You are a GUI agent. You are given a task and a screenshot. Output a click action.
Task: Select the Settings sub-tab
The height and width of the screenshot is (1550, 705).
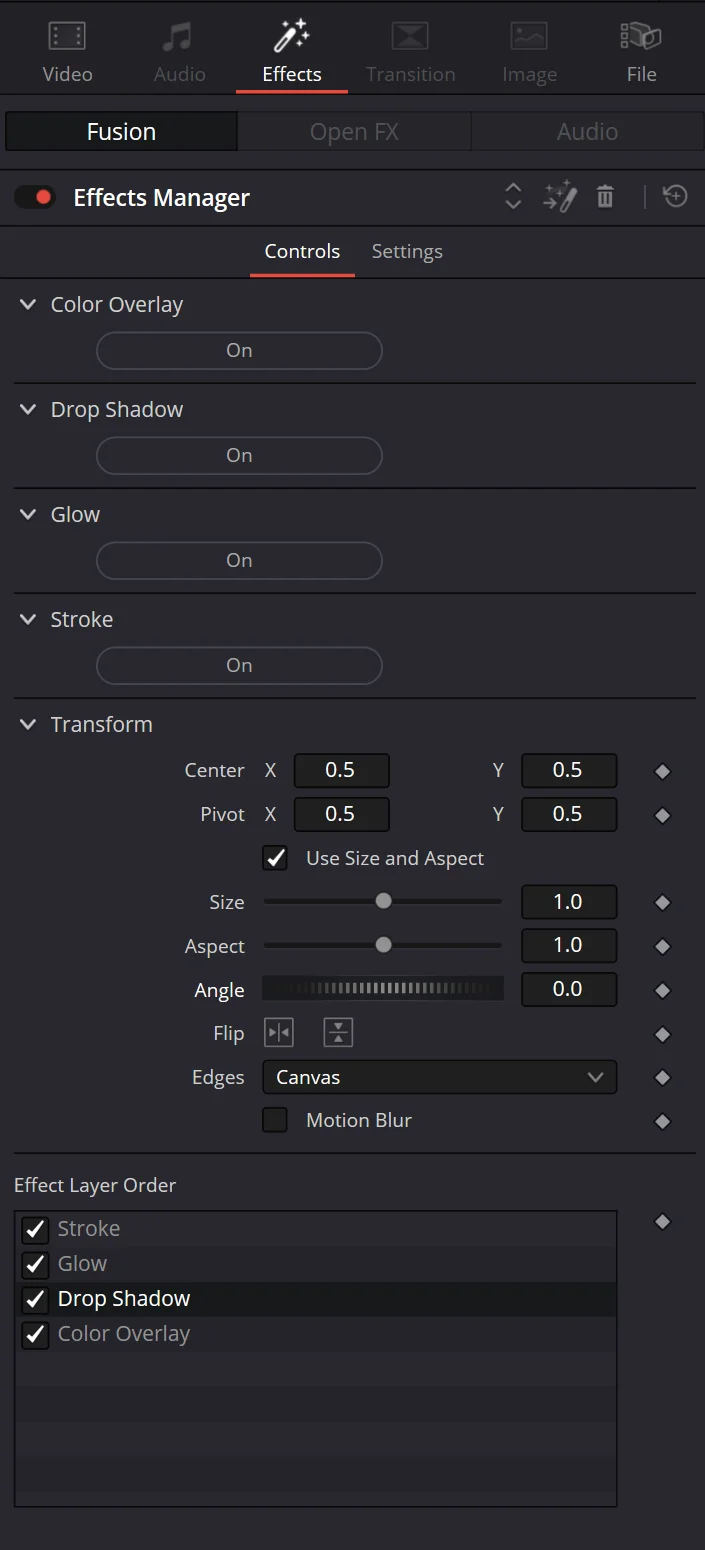407,252
